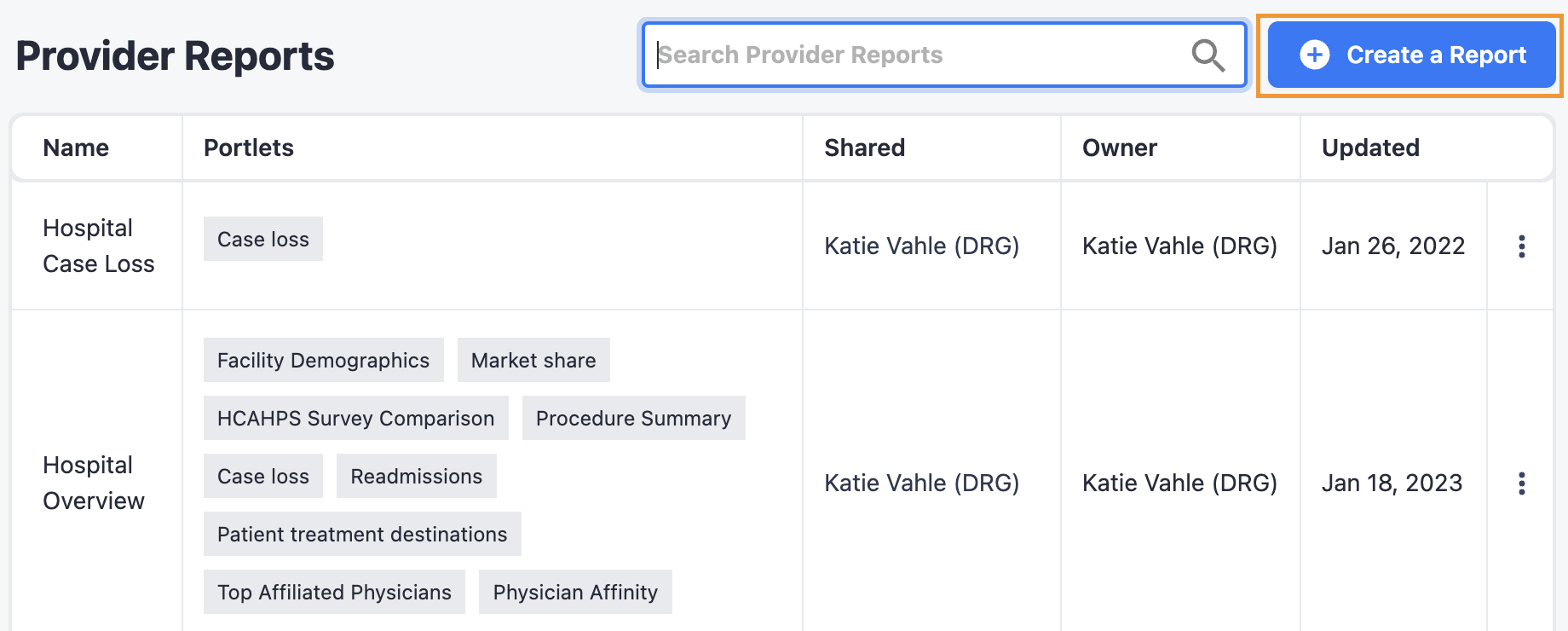The width and height of the screenshot is (1568, 631).
Task: Click Shared Katie Vahle in Hospital Overview row
Action: click(x=922, y=483)
